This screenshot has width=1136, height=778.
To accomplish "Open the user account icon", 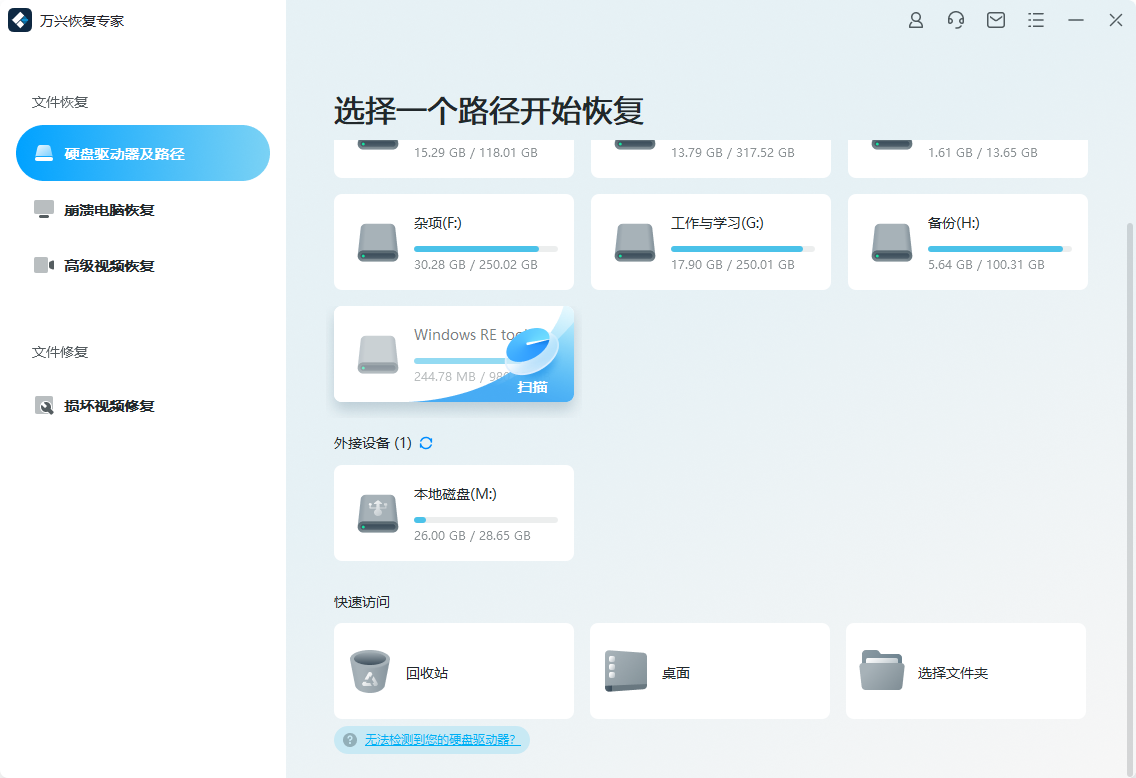I will (x=915, y=20).
